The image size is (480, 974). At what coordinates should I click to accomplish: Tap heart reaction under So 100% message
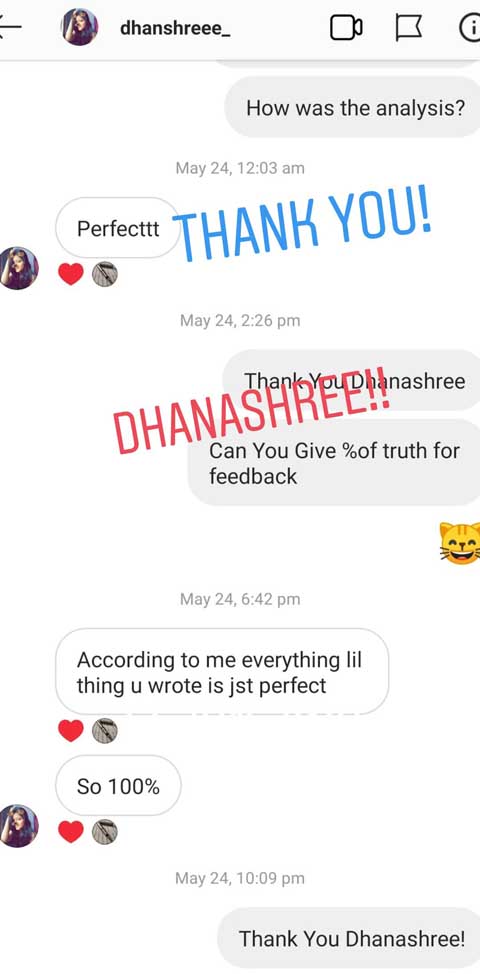tap(71, 831)
